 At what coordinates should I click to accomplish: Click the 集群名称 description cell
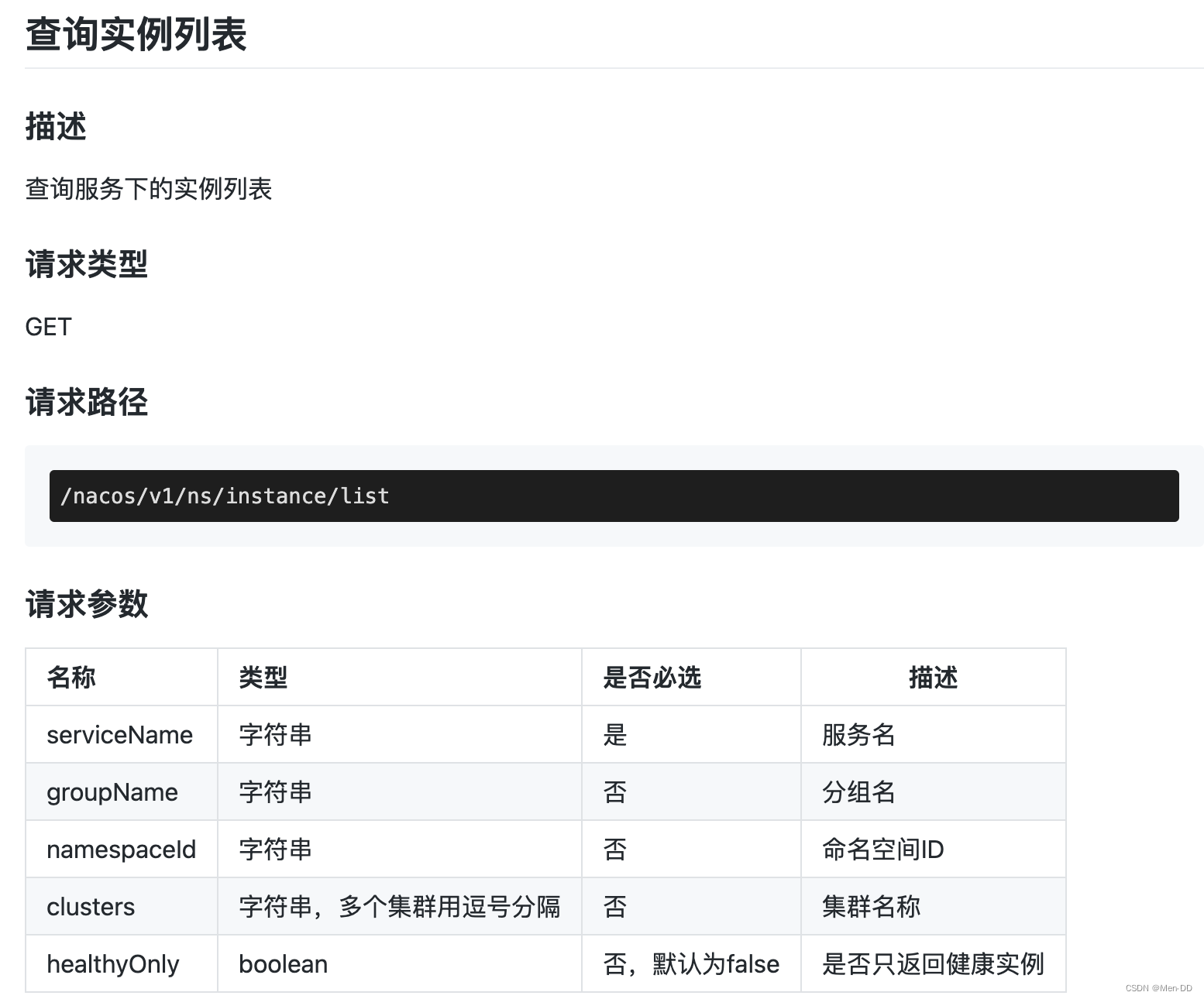click(x=934, y=906)
